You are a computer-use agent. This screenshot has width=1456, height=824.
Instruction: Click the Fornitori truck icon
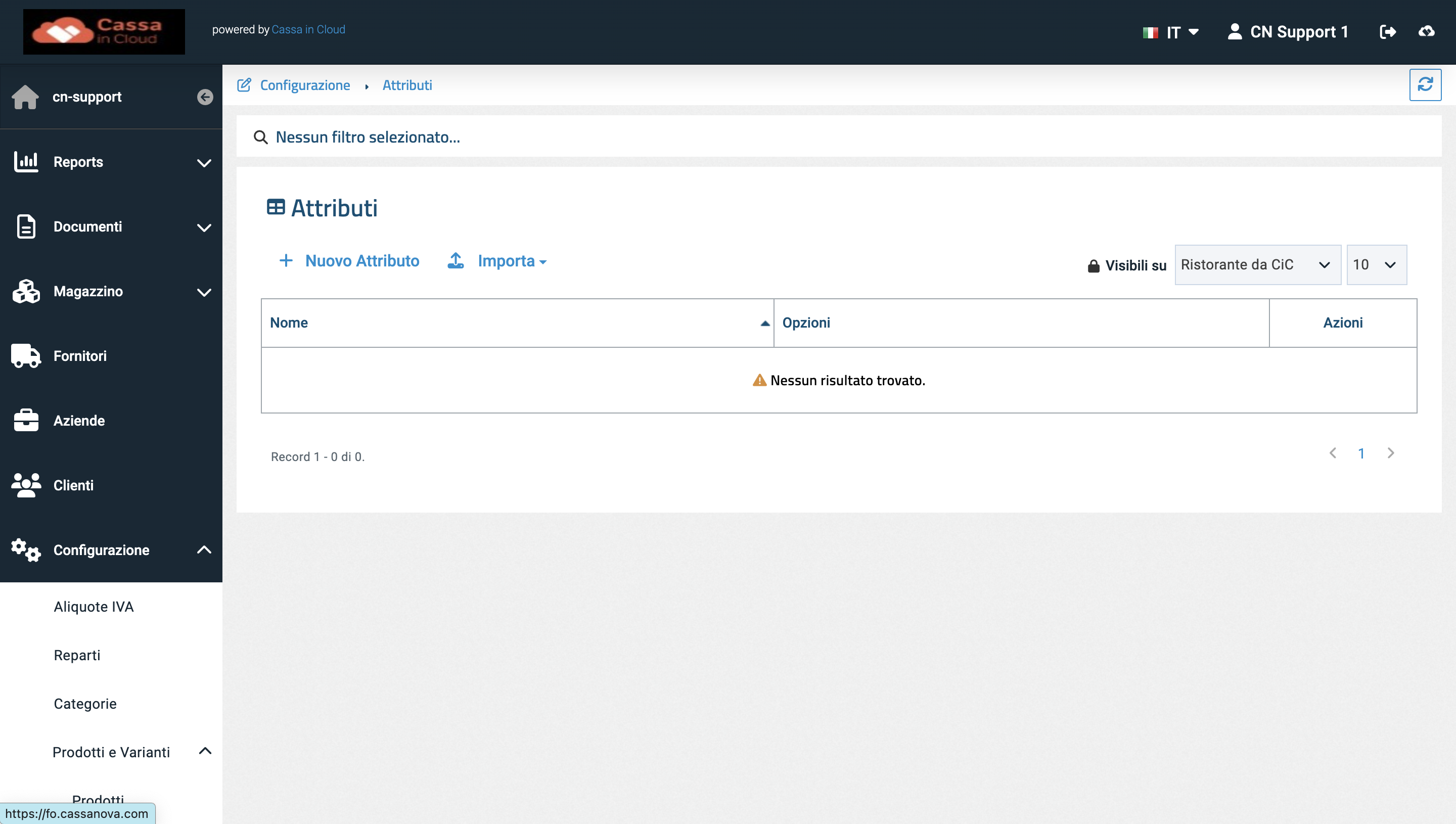tap(25, 356)
